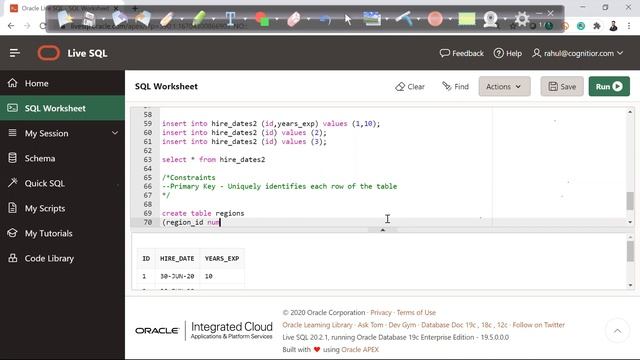Click the Find button
The height and width of the screenshot is (360, 640).
[x=455, y=87]
